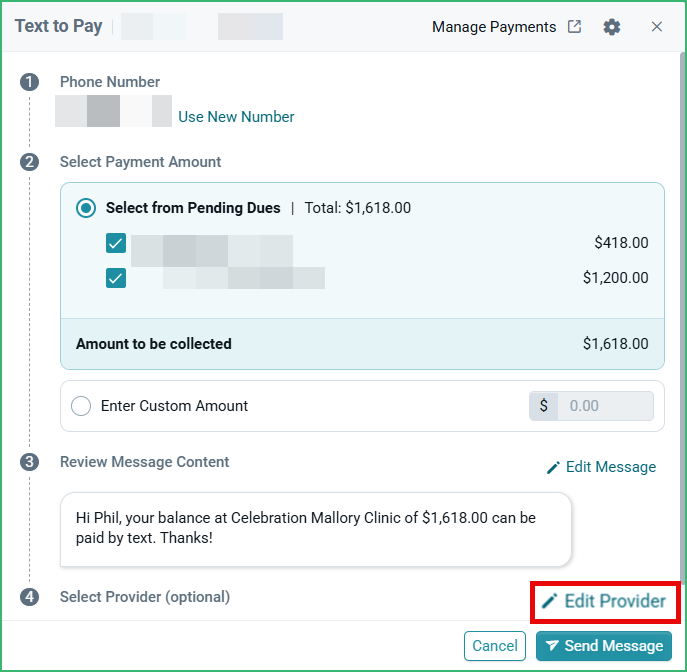
Task: Click the Use New Number link
Action: point(236,117)
